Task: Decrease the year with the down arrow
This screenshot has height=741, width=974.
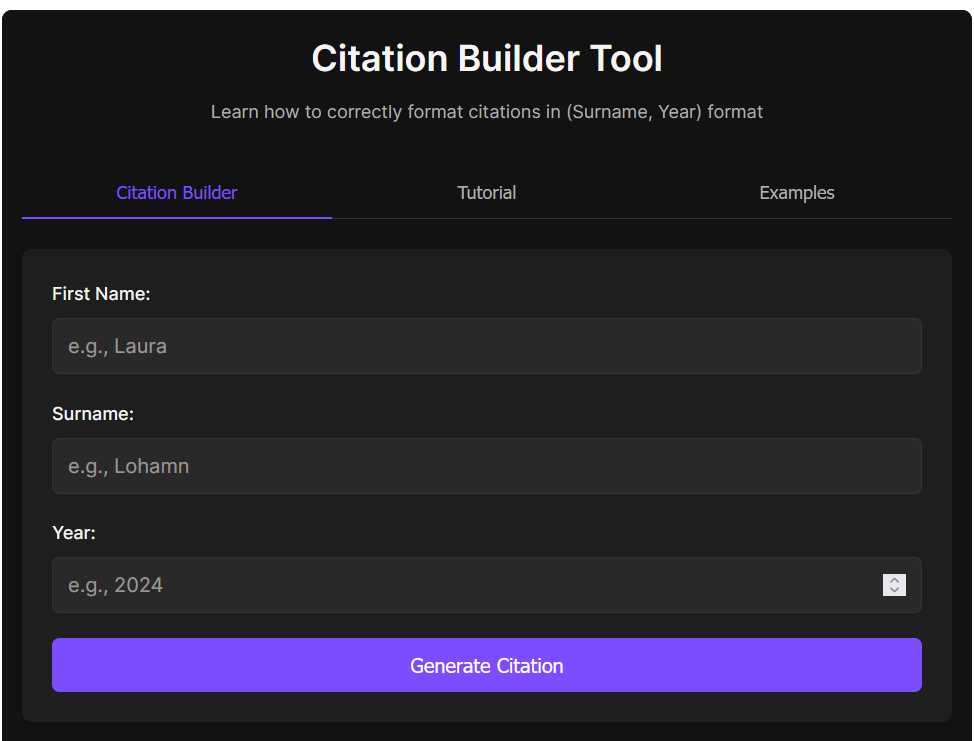Action: click(x=894, y=590)
